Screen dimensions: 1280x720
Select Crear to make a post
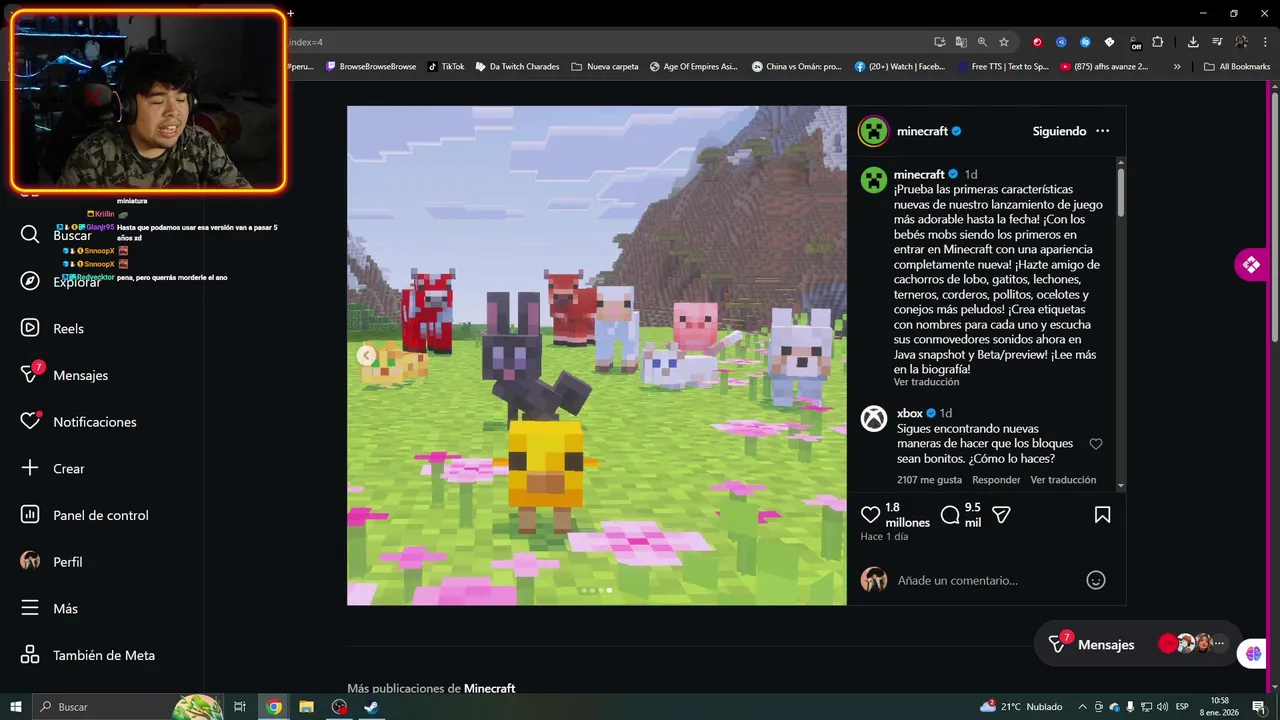point(53,468)
